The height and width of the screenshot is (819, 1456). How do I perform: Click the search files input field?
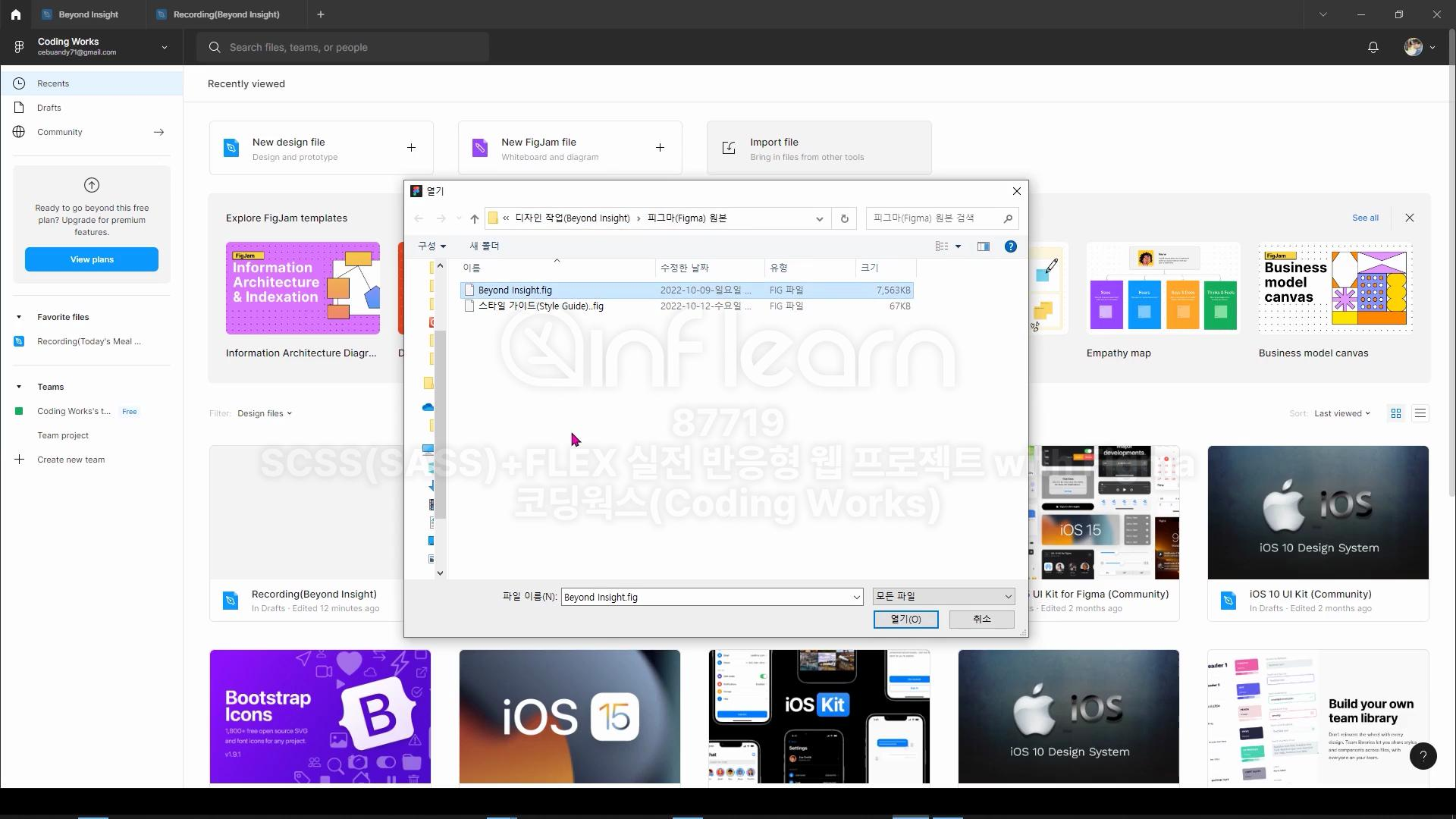coord(343,47)
